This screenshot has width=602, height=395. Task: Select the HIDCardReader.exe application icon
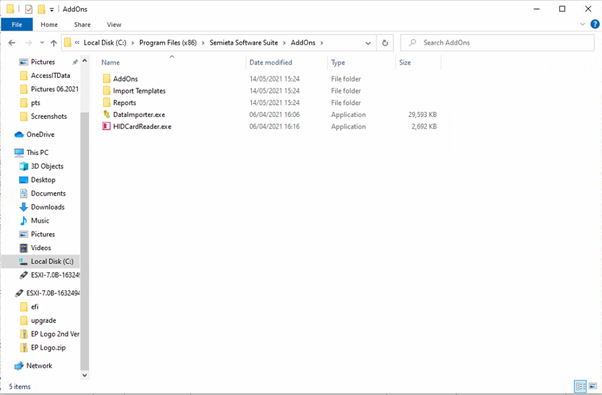click(x=106, y=126)
